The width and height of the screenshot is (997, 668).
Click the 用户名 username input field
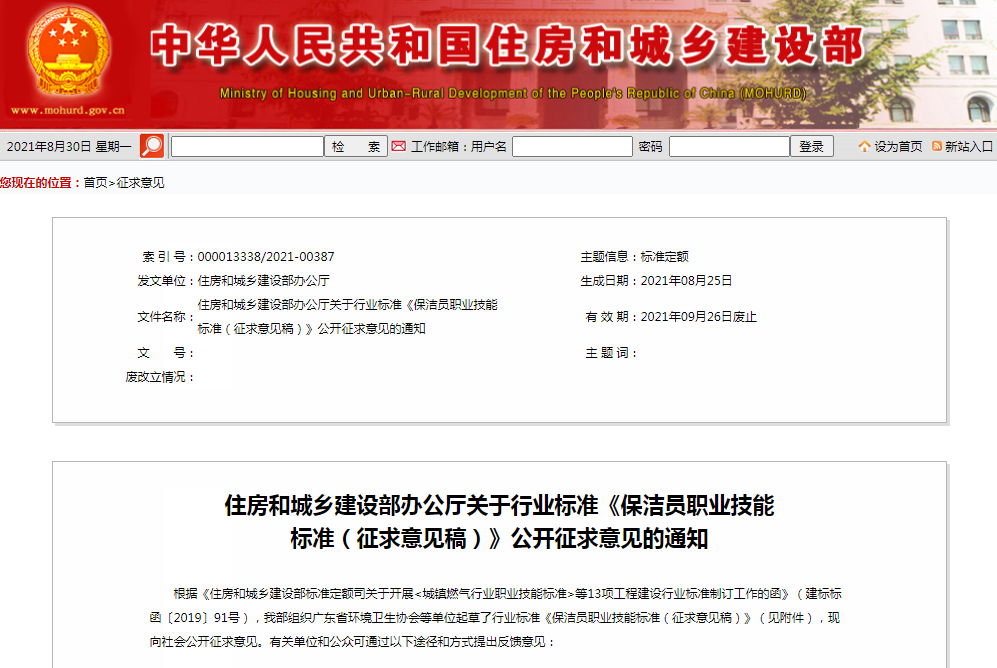point(572,146)
